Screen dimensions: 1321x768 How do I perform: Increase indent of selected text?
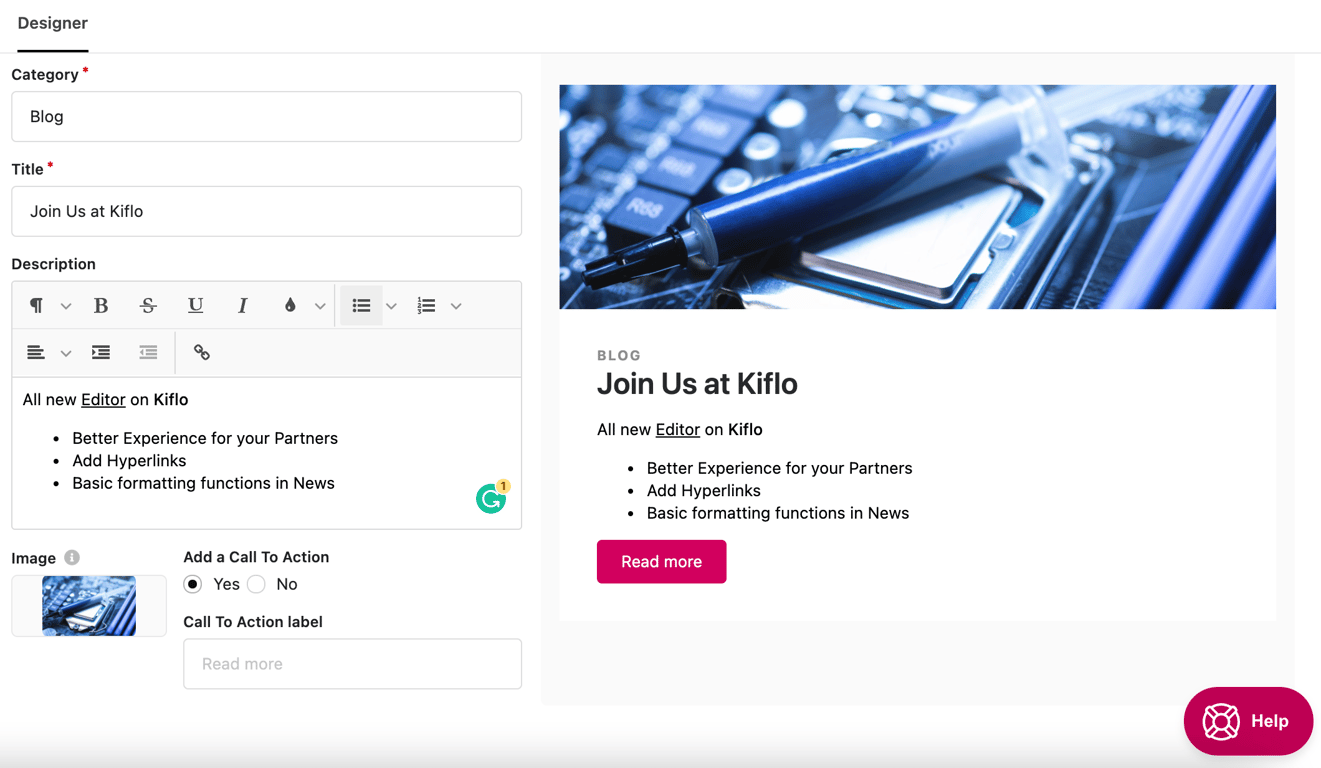click(x=101, y=352)
